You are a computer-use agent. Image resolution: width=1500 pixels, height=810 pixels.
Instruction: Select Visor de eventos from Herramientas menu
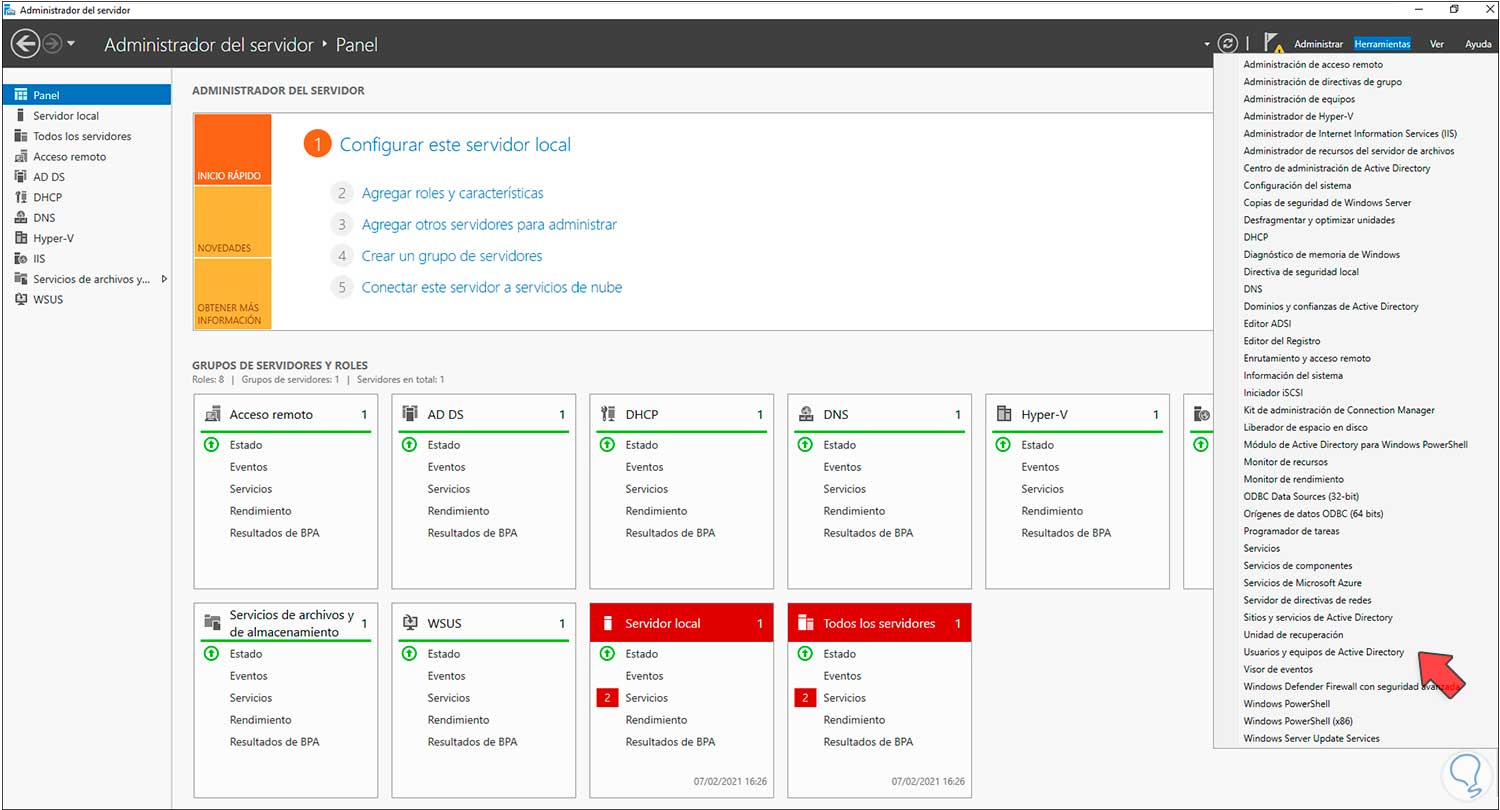(x=1278, y=669)
